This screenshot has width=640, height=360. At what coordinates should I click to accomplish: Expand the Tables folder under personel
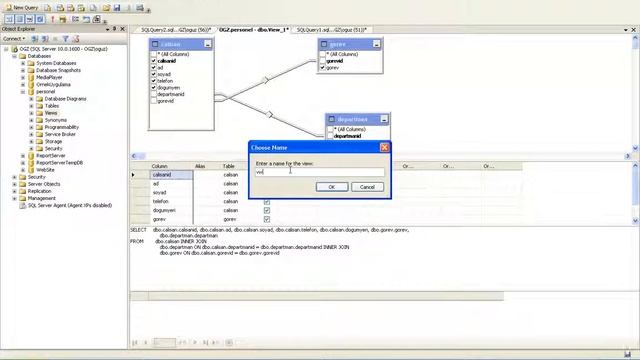point(31,106)
